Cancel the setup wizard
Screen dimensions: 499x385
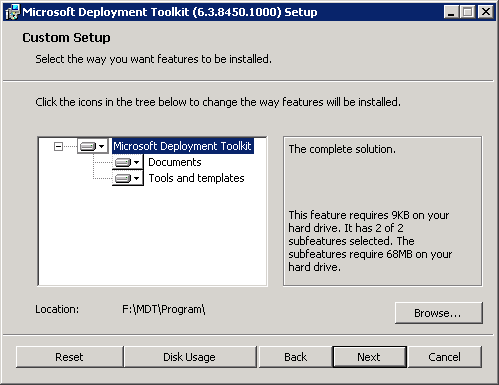pyautogui.click(x=445, y=357)
